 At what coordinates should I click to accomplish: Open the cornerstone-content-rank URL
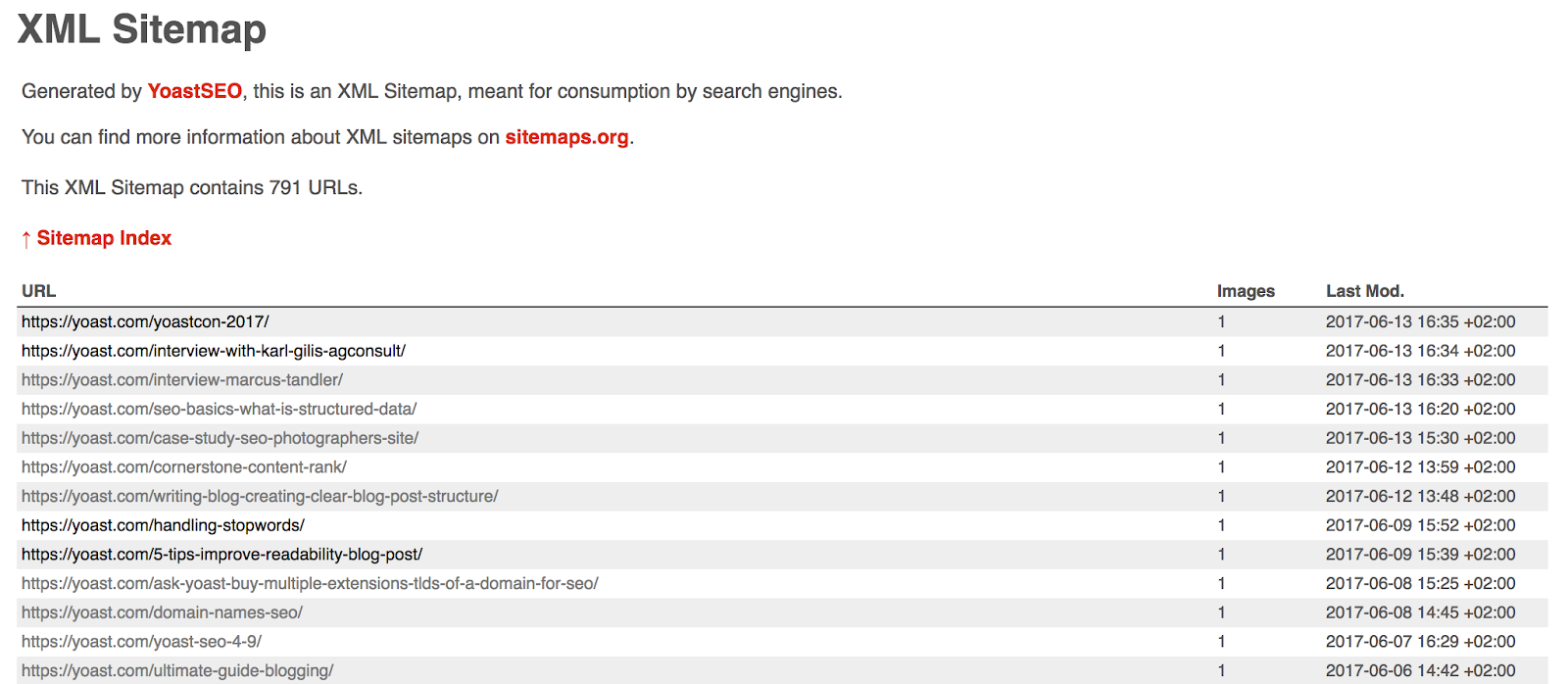click(184, 467)
